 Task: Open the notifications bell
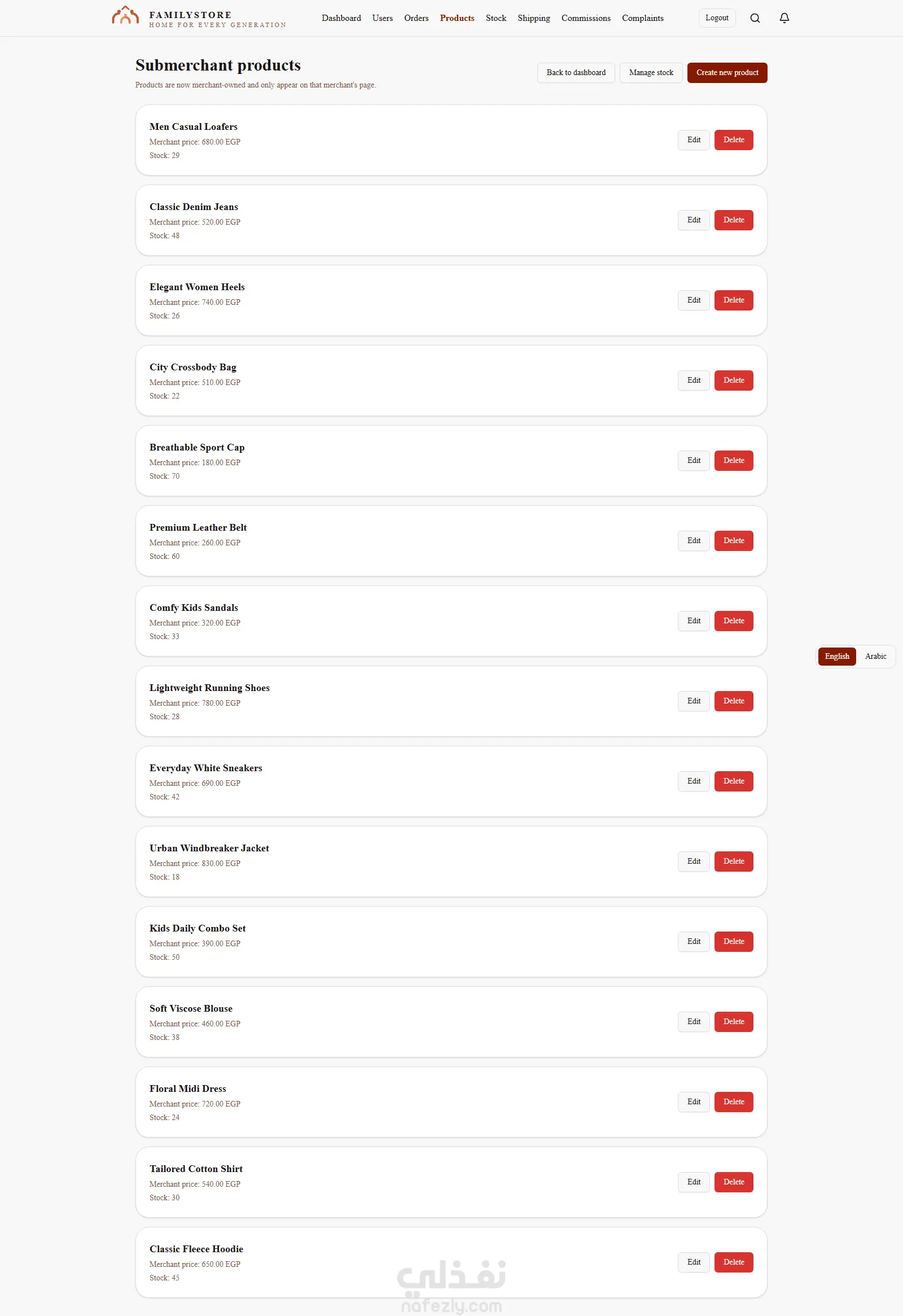point(784,18)
